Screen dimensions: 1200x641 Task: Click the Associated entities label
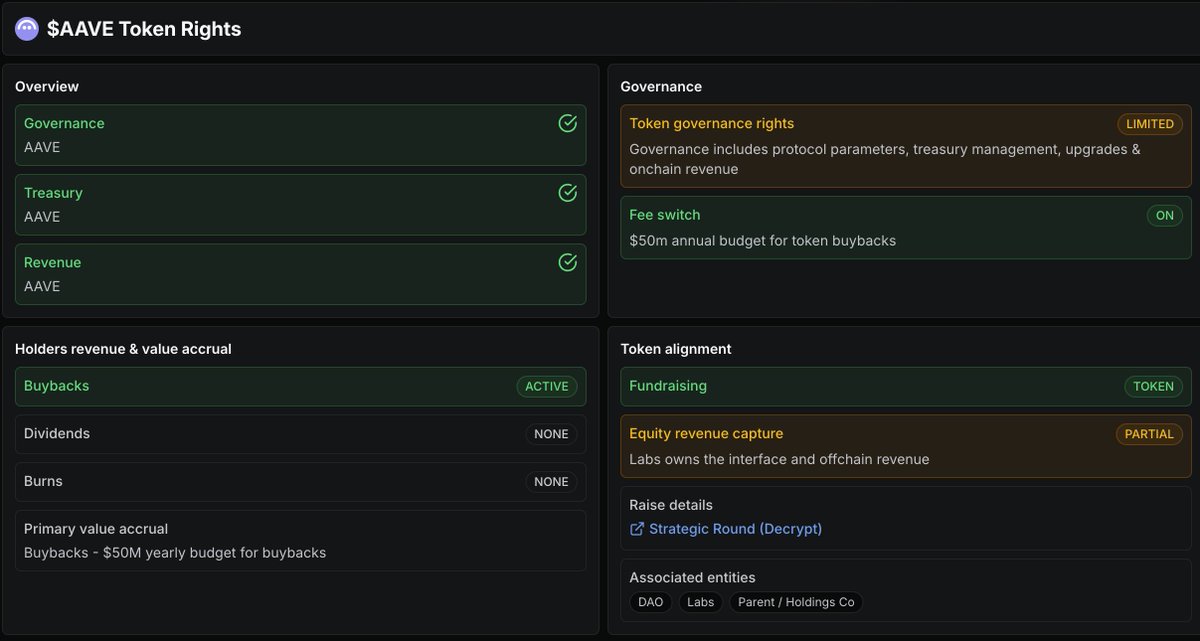tap(692, 577)
